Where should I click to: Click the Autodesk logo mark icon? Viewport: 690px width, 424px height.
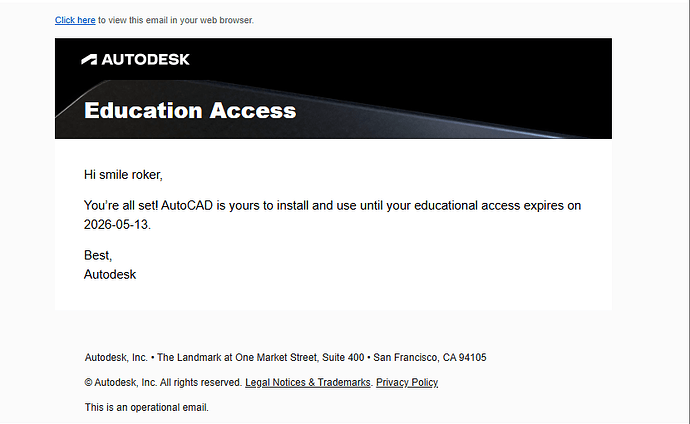tap(89, 59)
